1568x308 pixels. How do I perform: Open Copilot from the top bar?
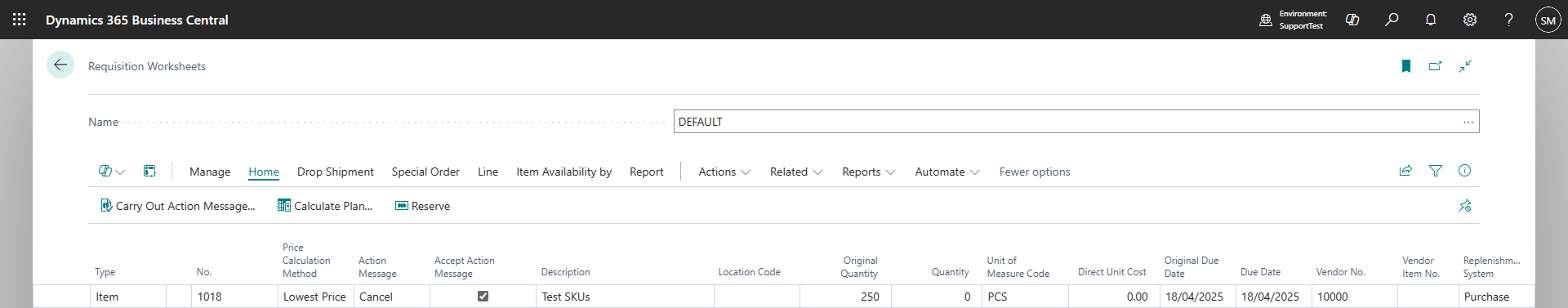point(1352,20)
